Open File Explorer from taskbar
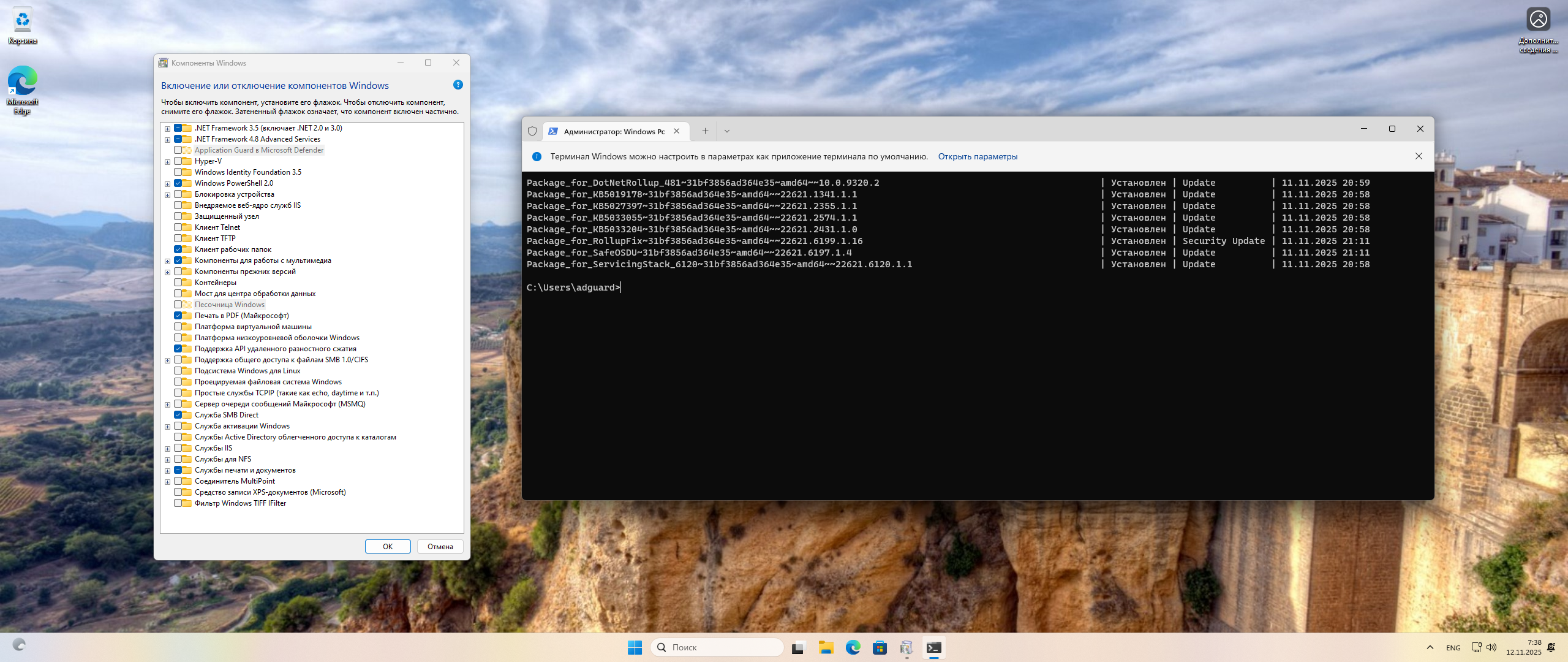Screen dimensions: 1568x662 click(826, 647)
